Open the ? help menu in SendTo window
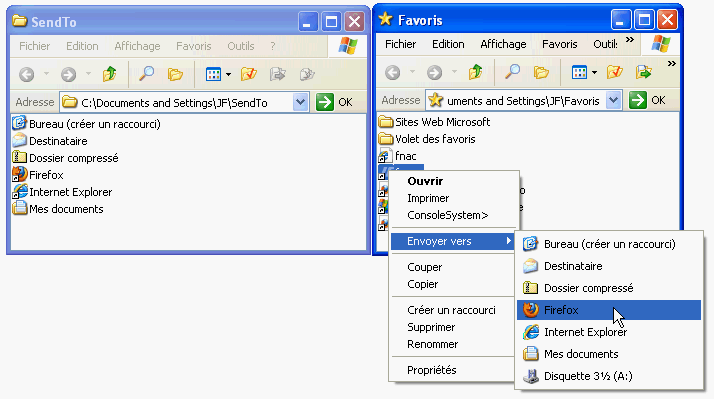 (x=273, y=46)
